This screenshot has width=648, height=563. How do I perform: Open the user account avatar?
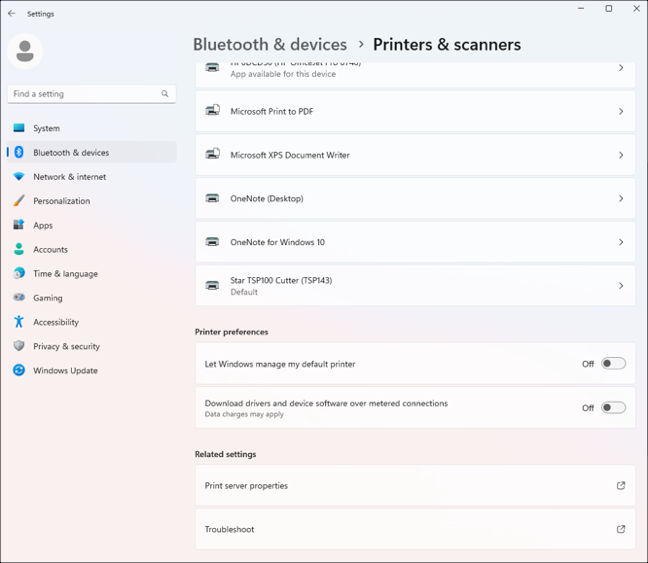pyautogui.click(x=25, y=51)
